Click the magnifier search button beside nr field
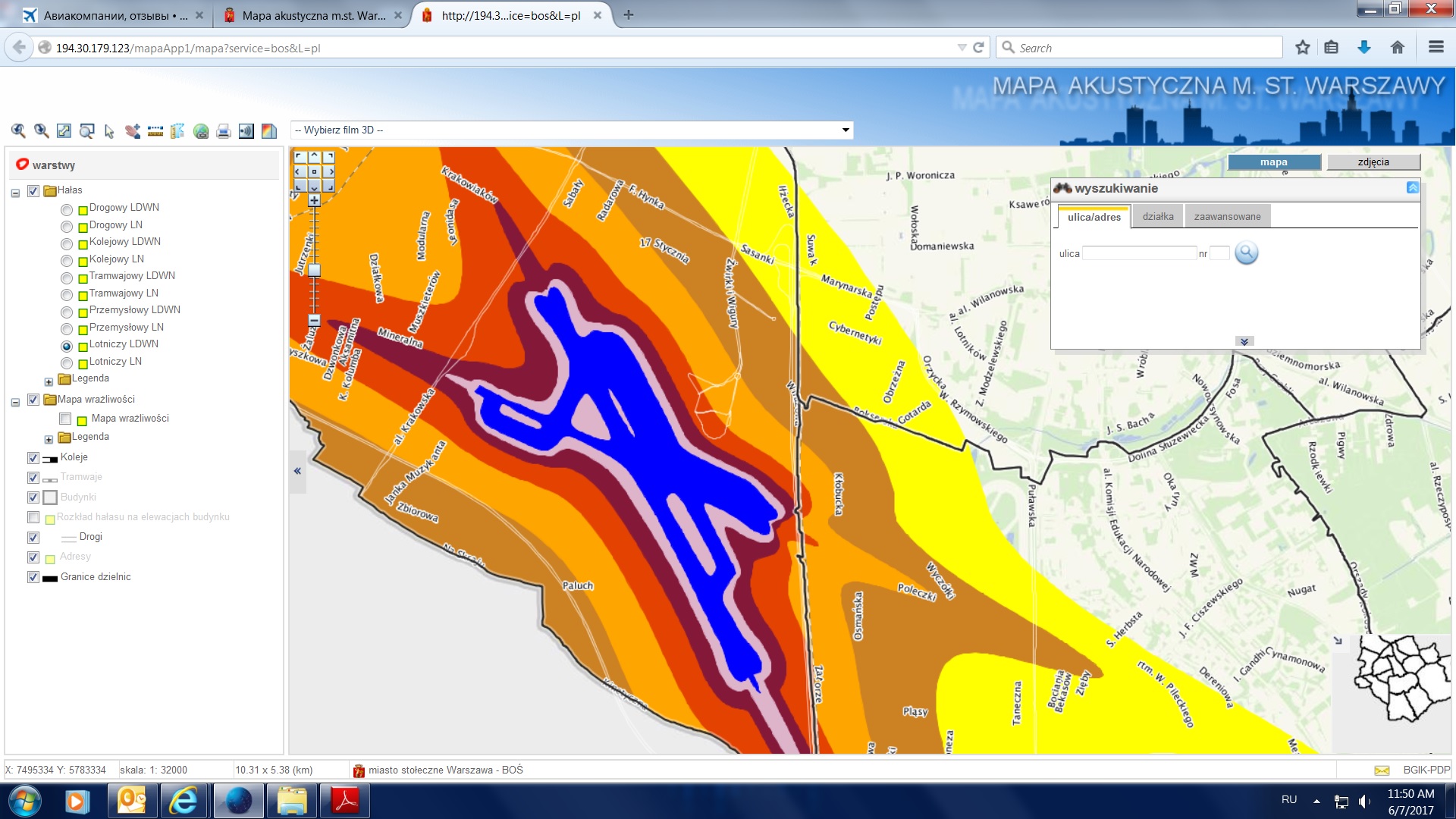The height and width of the screenshot is (819, 1456). click(1246, 253)
